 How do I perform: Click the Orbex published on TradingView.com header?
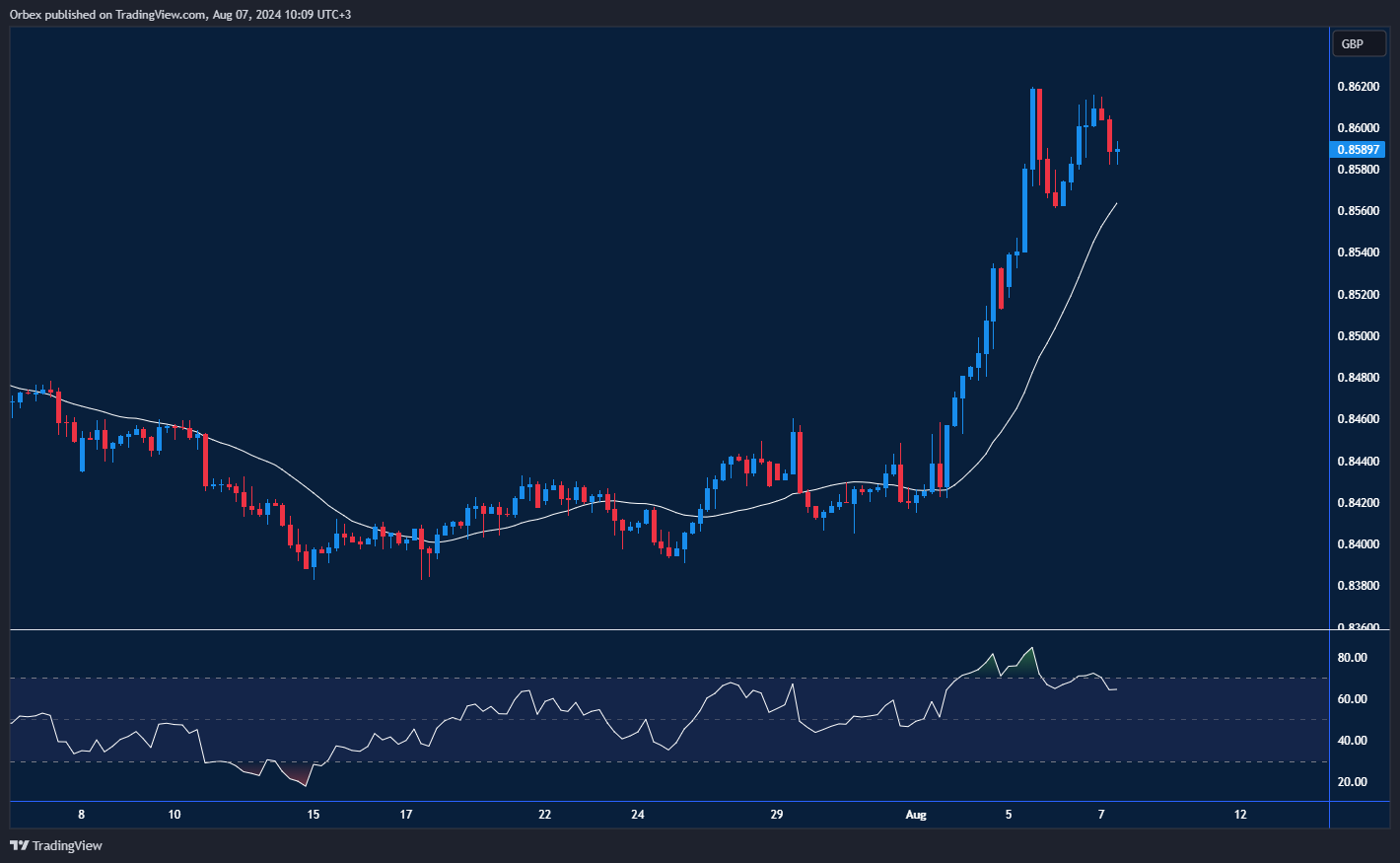[x=180, y=15]
